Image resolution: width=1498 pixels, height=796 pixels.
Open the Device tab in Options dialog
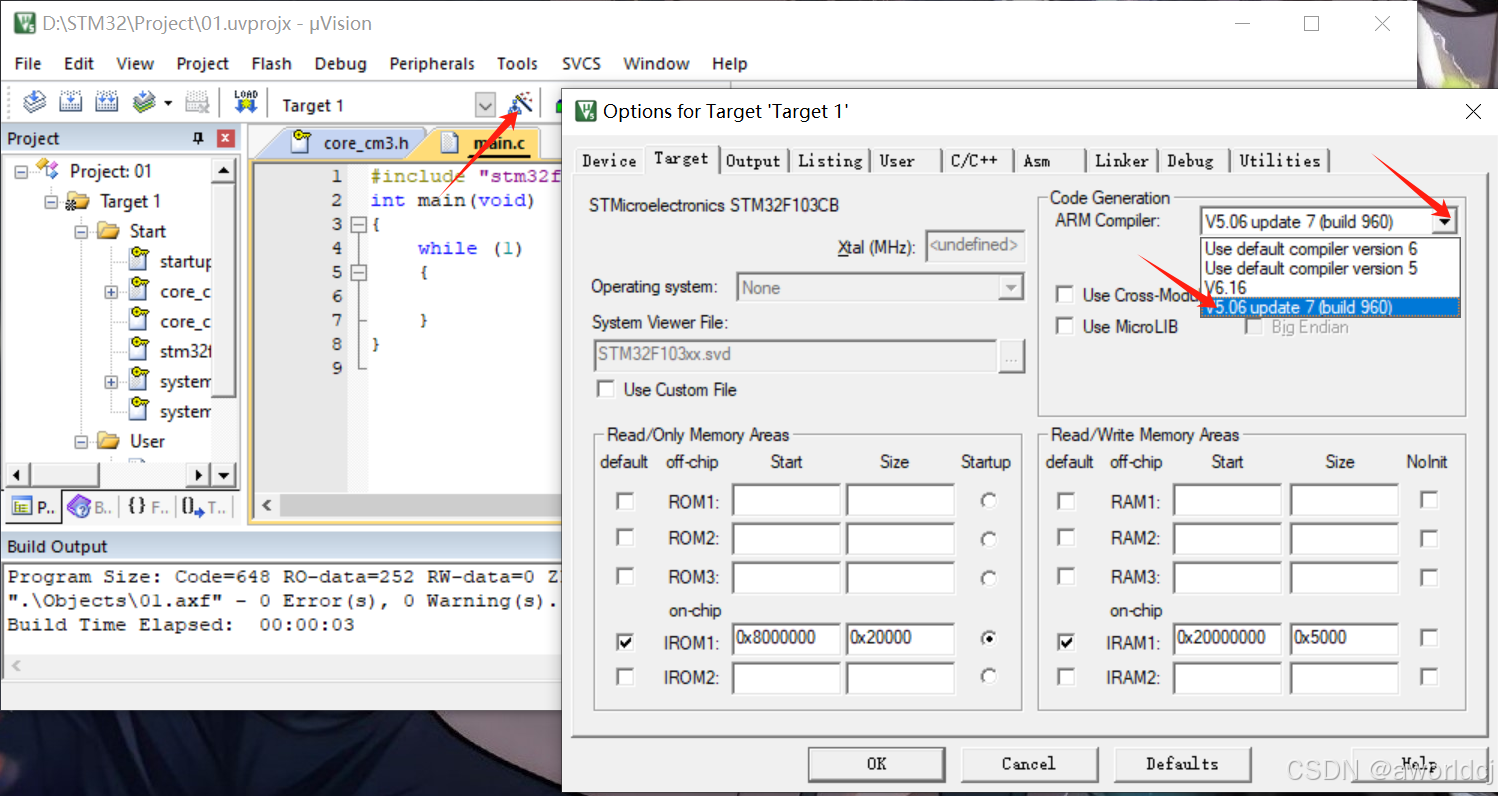[609, 160]
